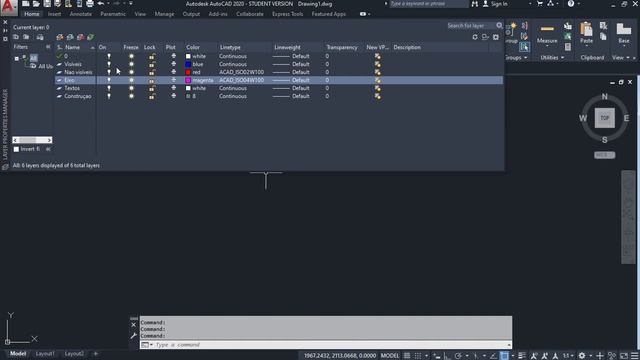Click the Print icon in quick access toolbar

click(90, 4)
